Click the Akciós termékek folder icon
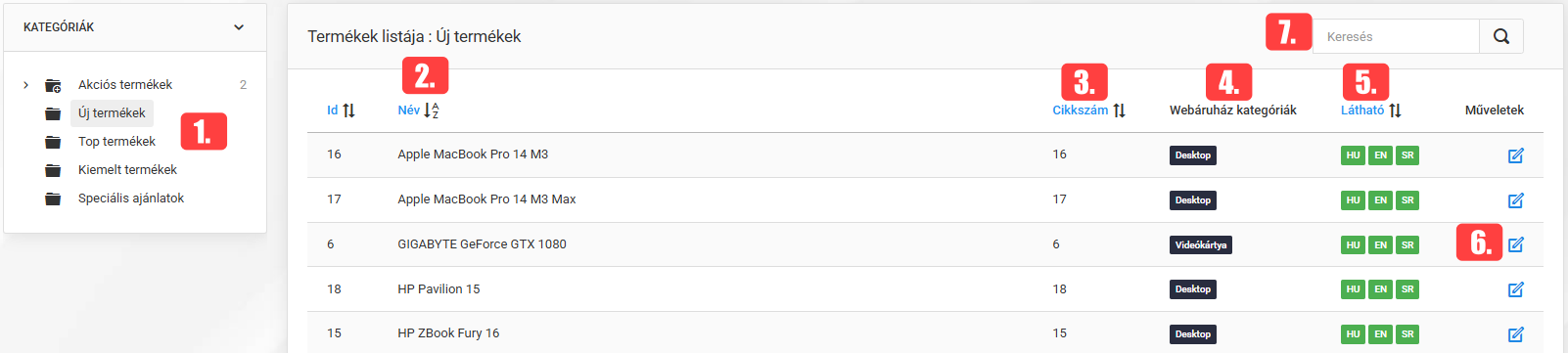This screenshot has height=353, width=1568. (53, 85)
